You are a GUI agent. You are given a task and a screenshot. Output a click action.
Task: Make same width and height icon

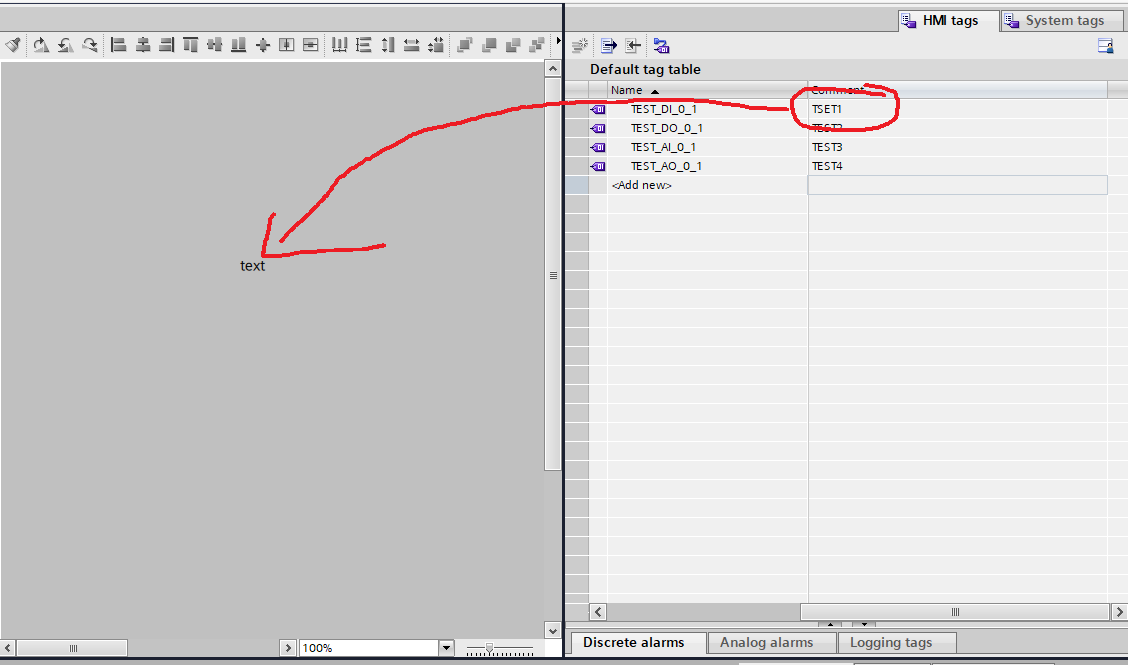435,45
